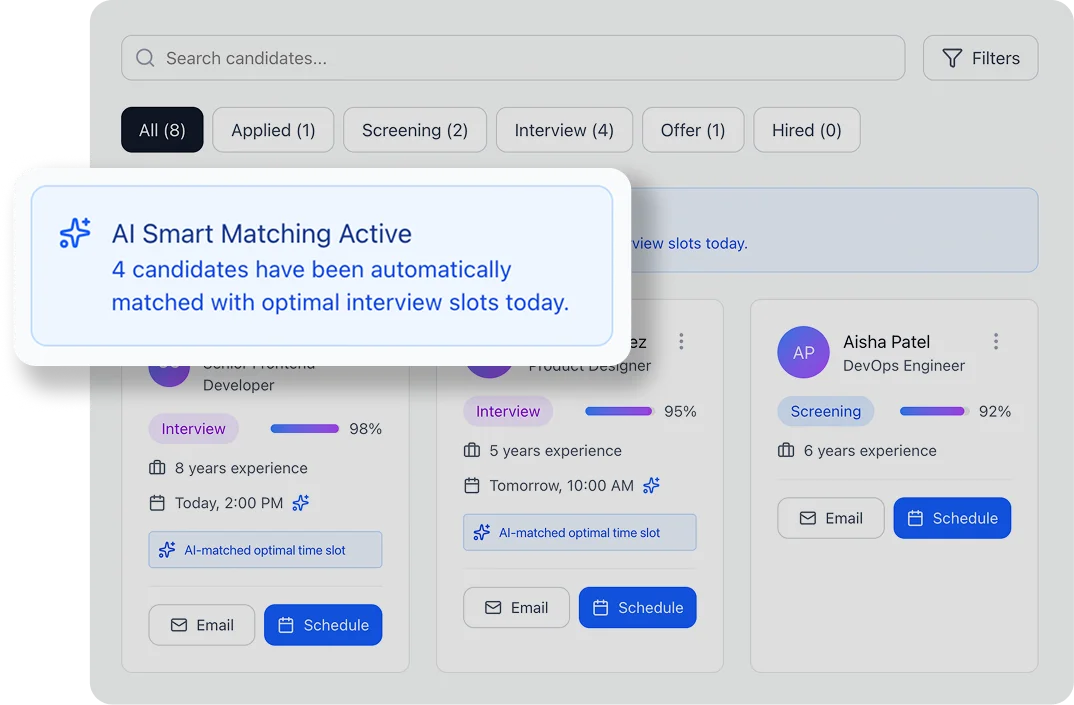
Task: Email the DevOps Engineer candidate
Action: (830, 518)
